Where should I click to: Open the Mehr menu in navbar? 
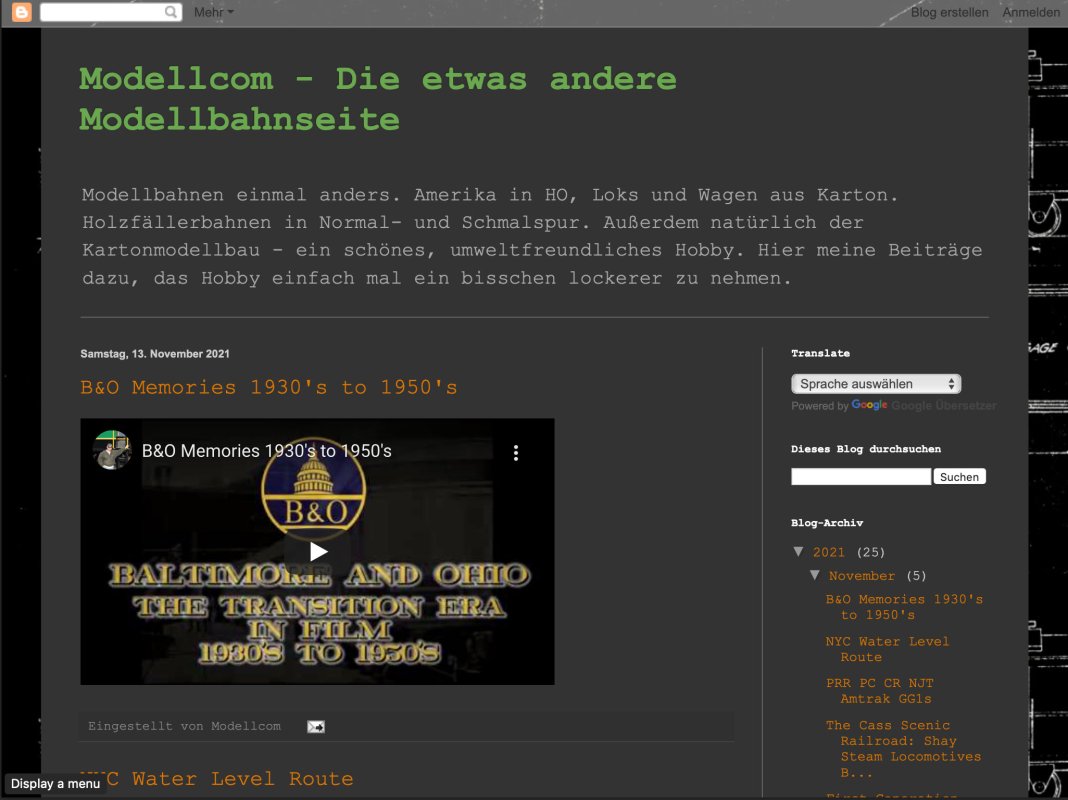213,12
